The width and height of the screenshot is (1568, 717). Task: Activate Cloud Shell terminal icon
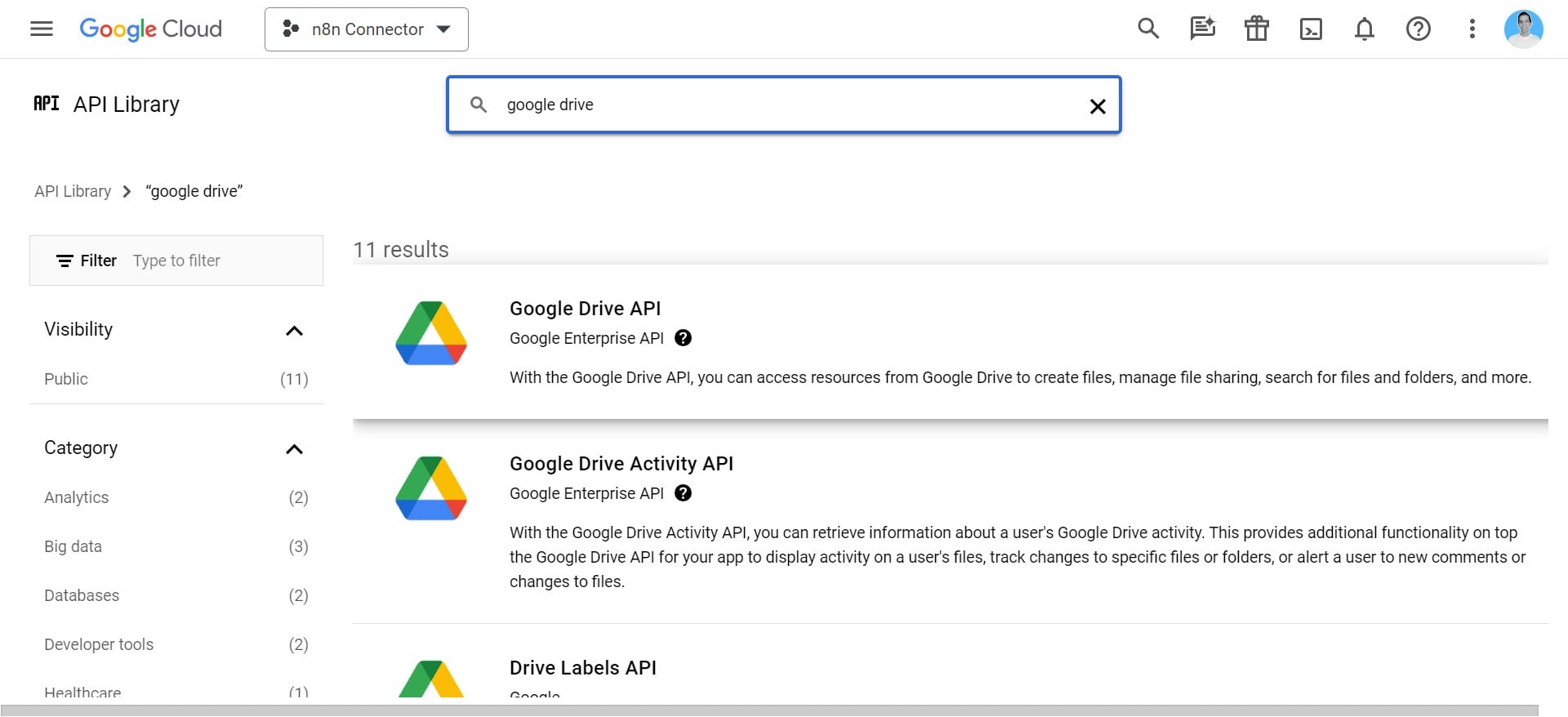(1311, 29)
